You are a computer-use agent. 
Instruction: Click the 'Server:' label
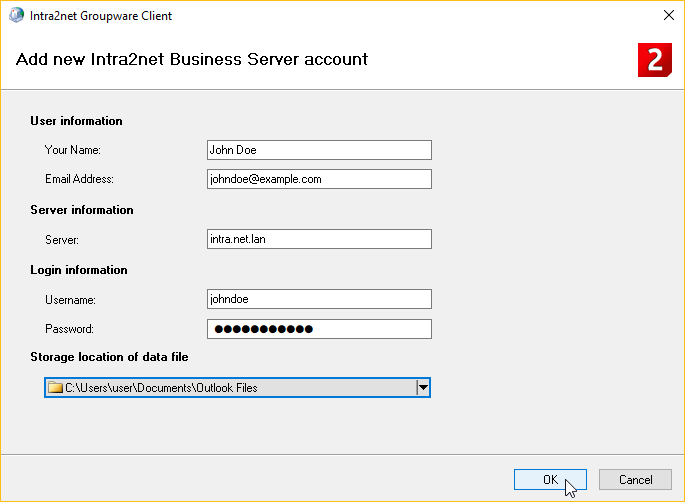point(62,240)
